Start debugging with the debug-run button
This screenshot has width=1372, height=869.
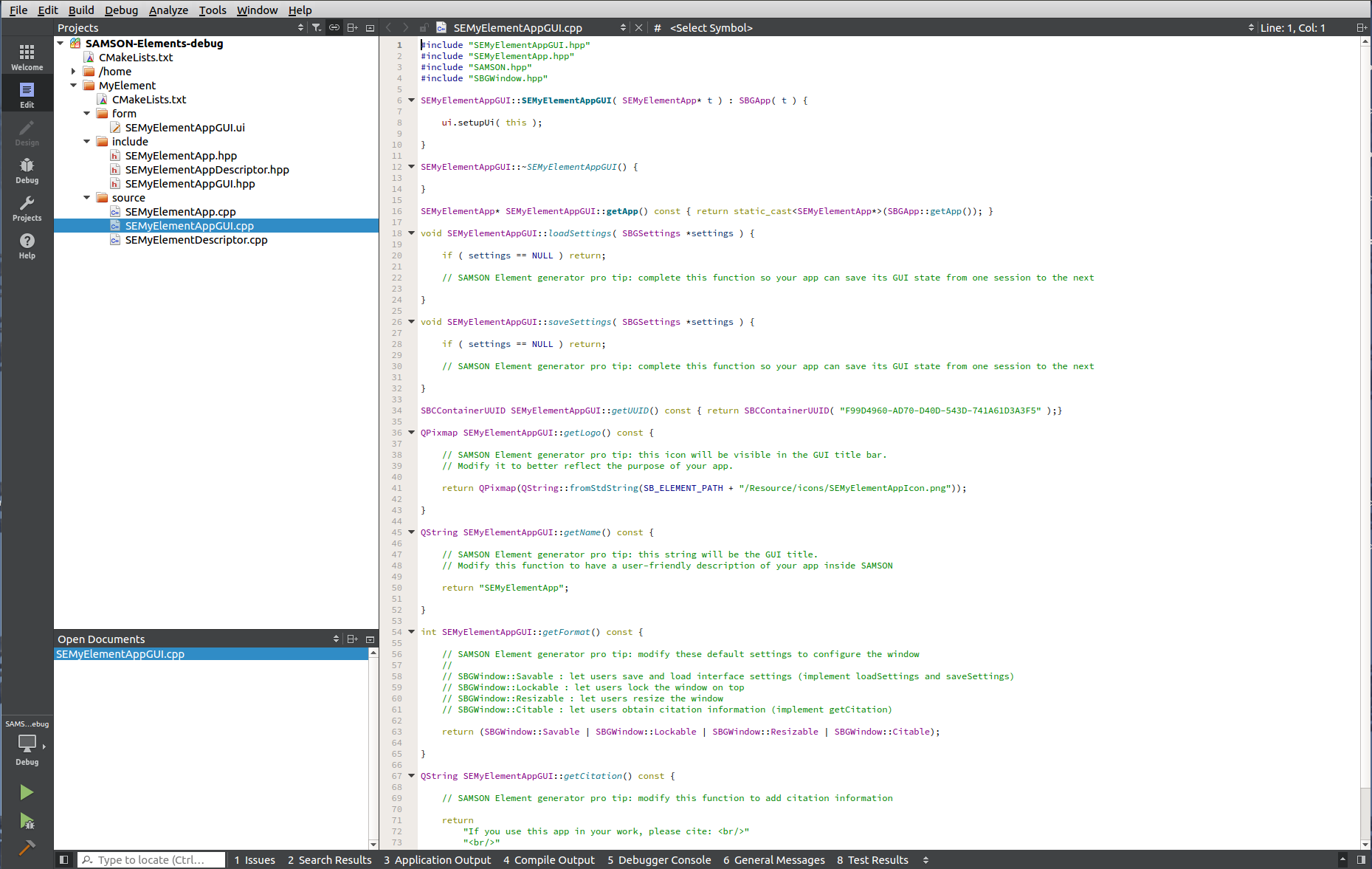pos(27,821)
